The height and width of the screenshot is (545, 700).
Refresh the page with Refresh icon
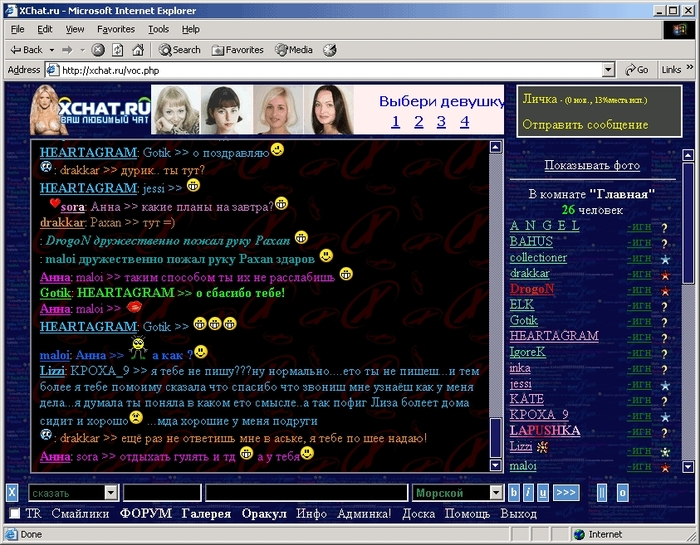pos(117,50)
